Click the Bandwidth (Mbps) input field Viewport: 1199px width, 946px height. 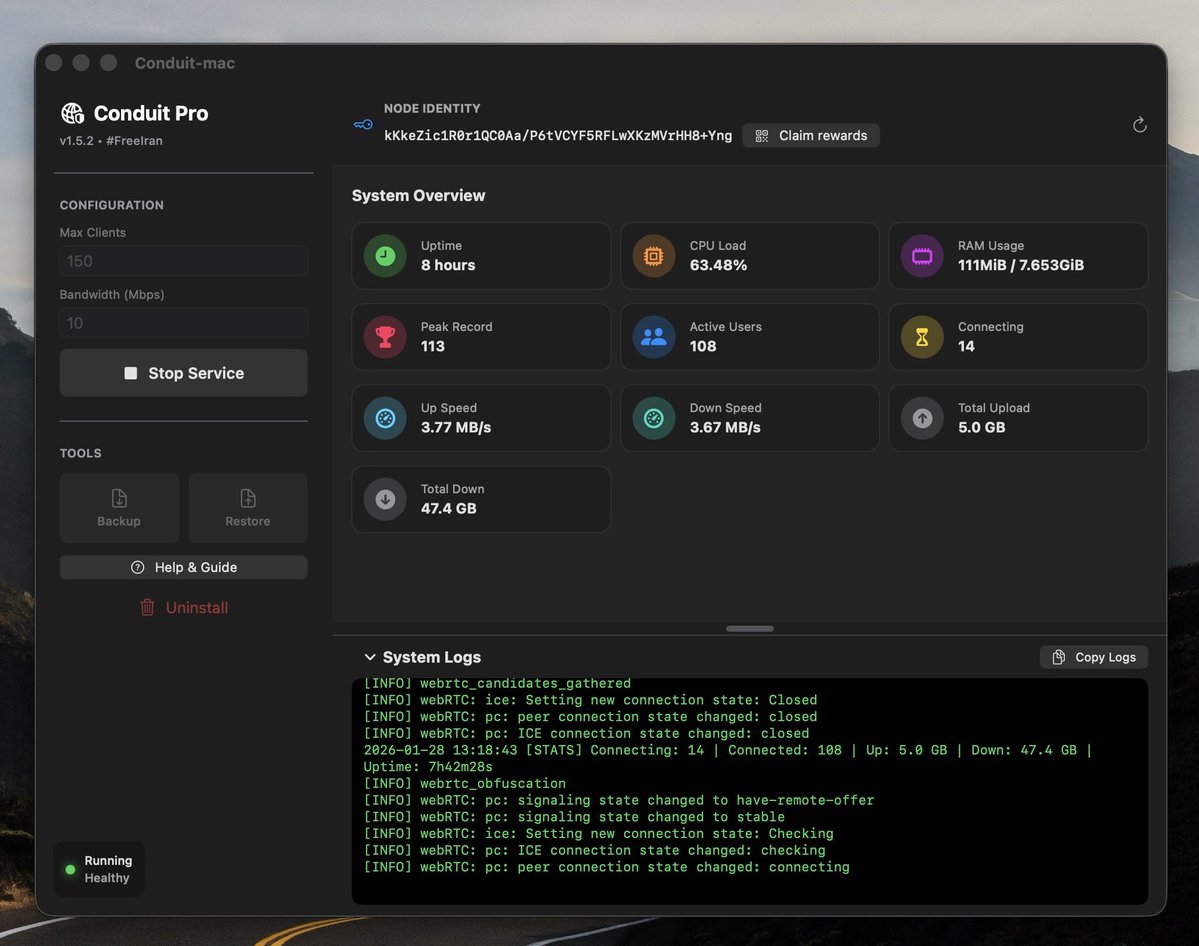tap(184, 323)
